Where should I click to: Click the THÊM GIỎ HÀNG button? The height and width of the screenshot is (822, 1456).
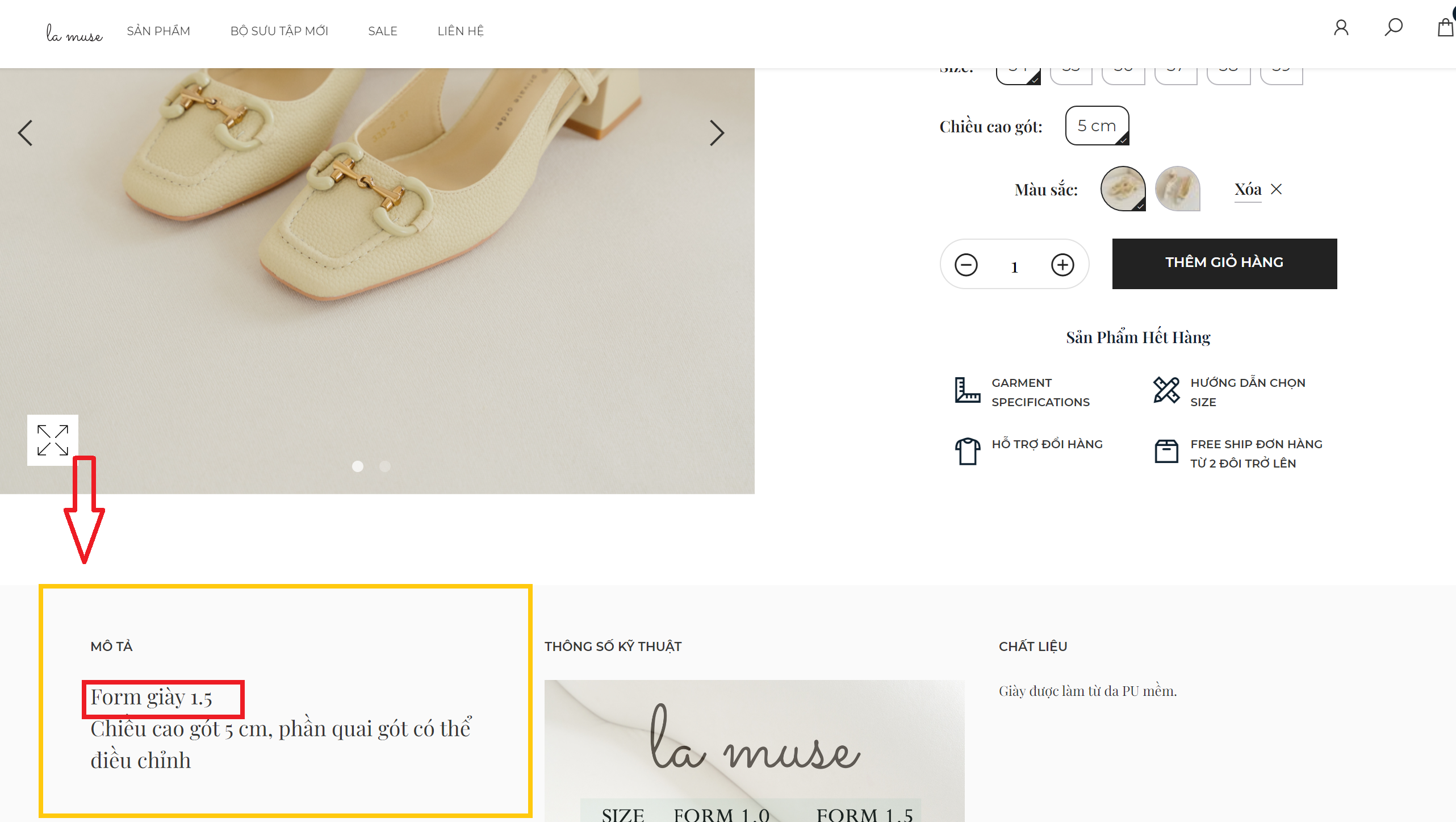(x=1224, y=264)
